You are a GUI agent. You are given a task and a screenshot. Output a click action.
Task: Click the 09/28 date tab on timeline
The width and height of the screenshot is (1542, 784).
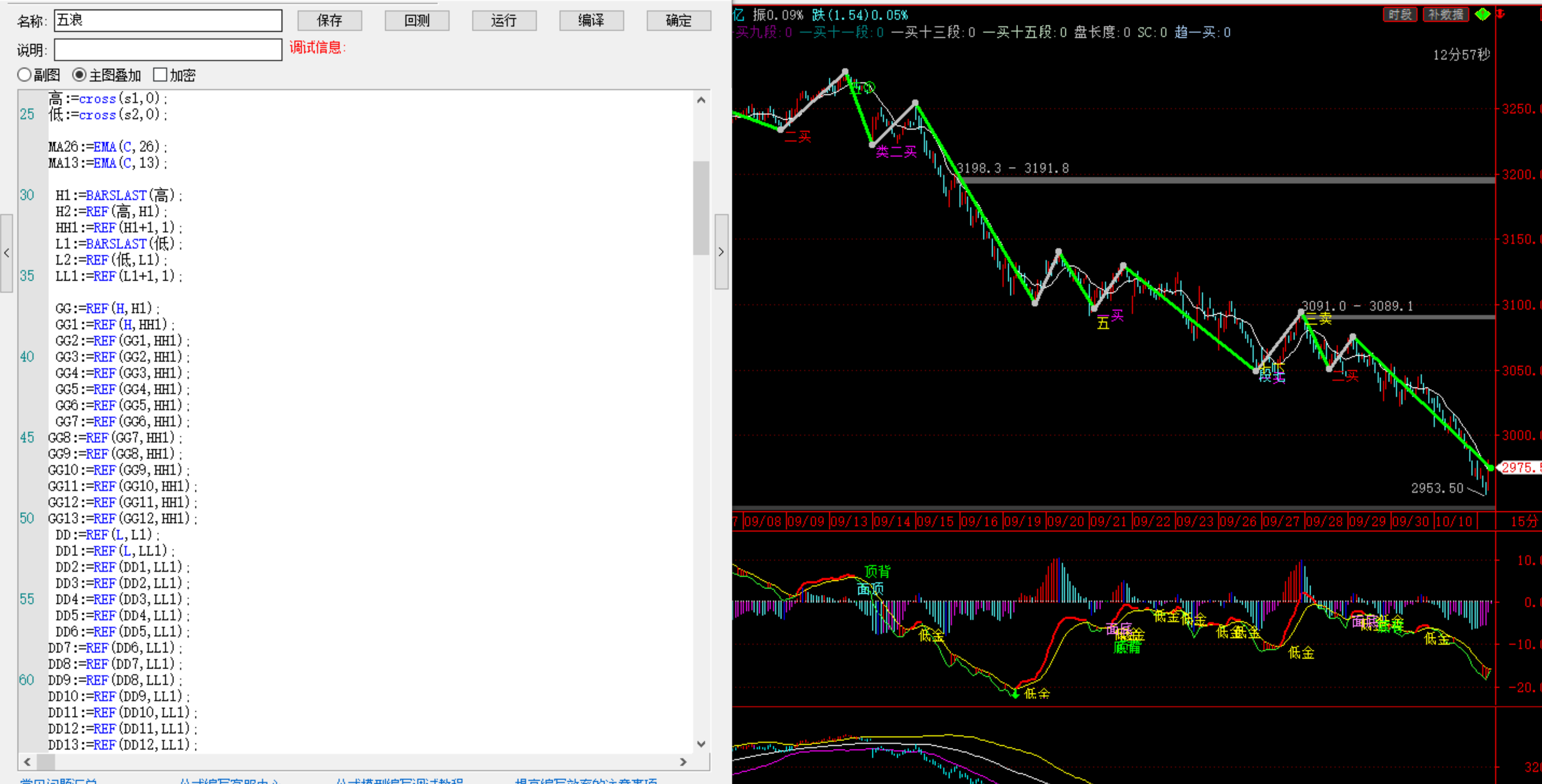click(1324, 521)
